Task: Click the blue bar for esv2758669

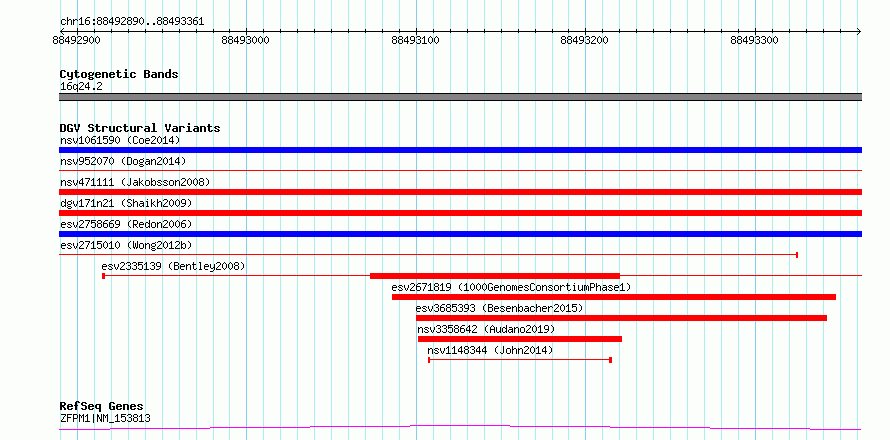Action: (x=460, y=234)
